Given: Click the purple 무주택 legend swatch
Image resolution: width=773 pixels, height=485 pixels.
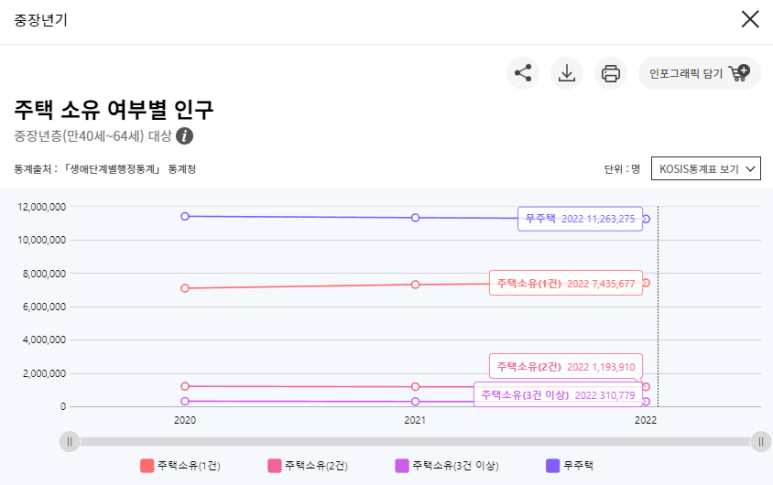Looking at the screenshot, I should click(x=553, y=465).
